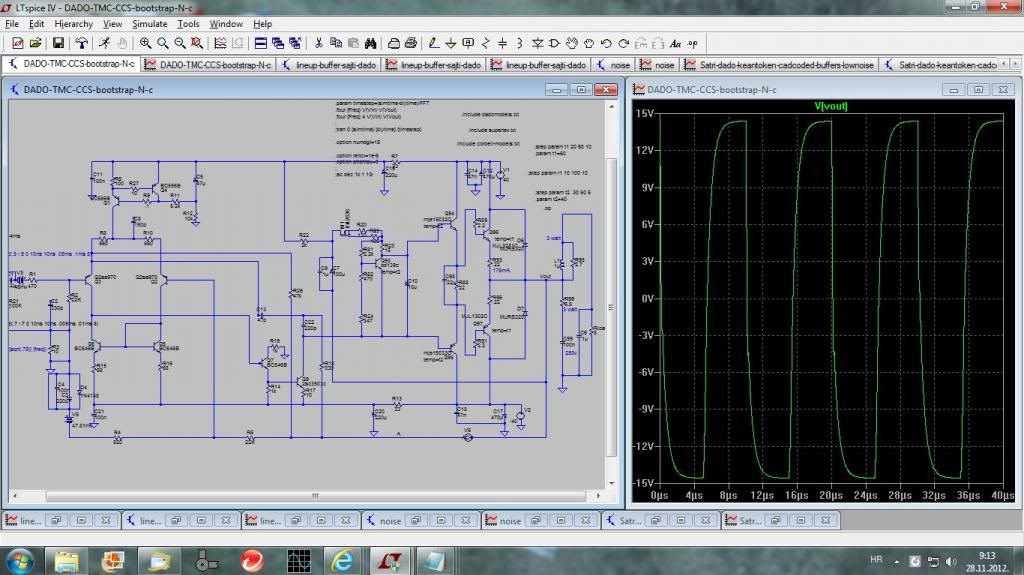This screenshot has height=575, width=1024.
Task: Open the Simulate menu
Action: 150,24
